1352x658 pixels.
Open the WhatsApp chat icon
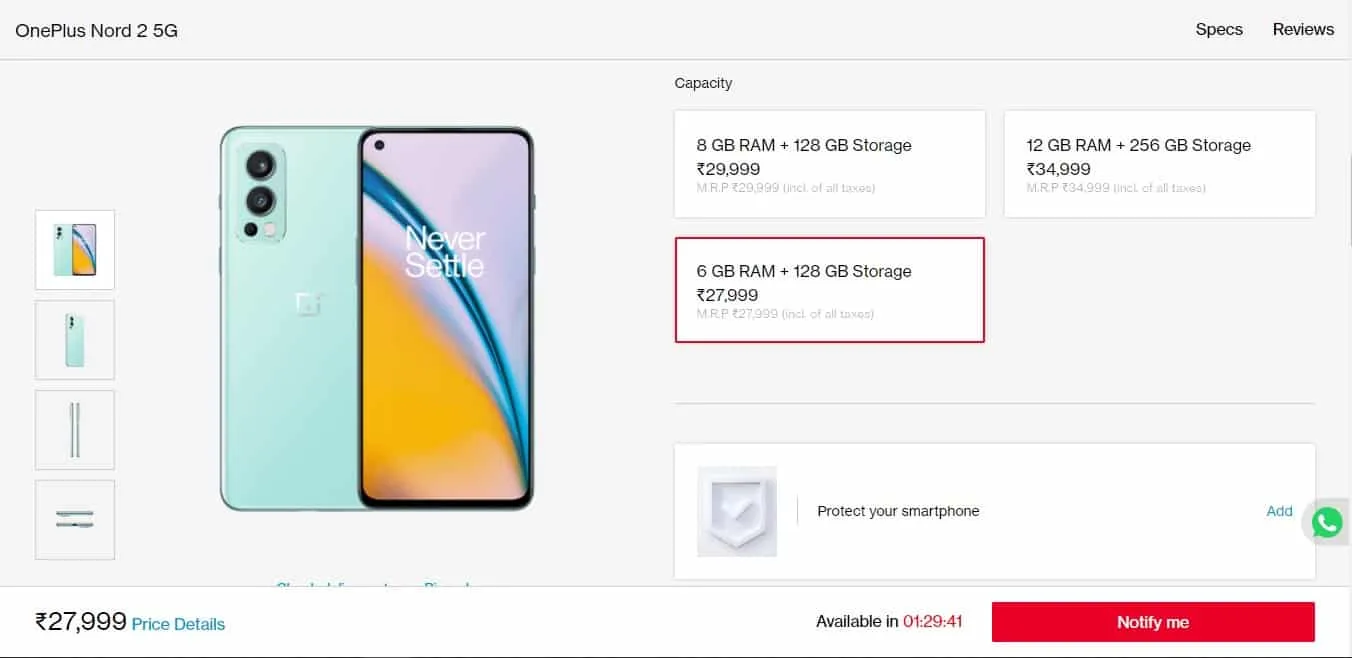pos(1327,522)
